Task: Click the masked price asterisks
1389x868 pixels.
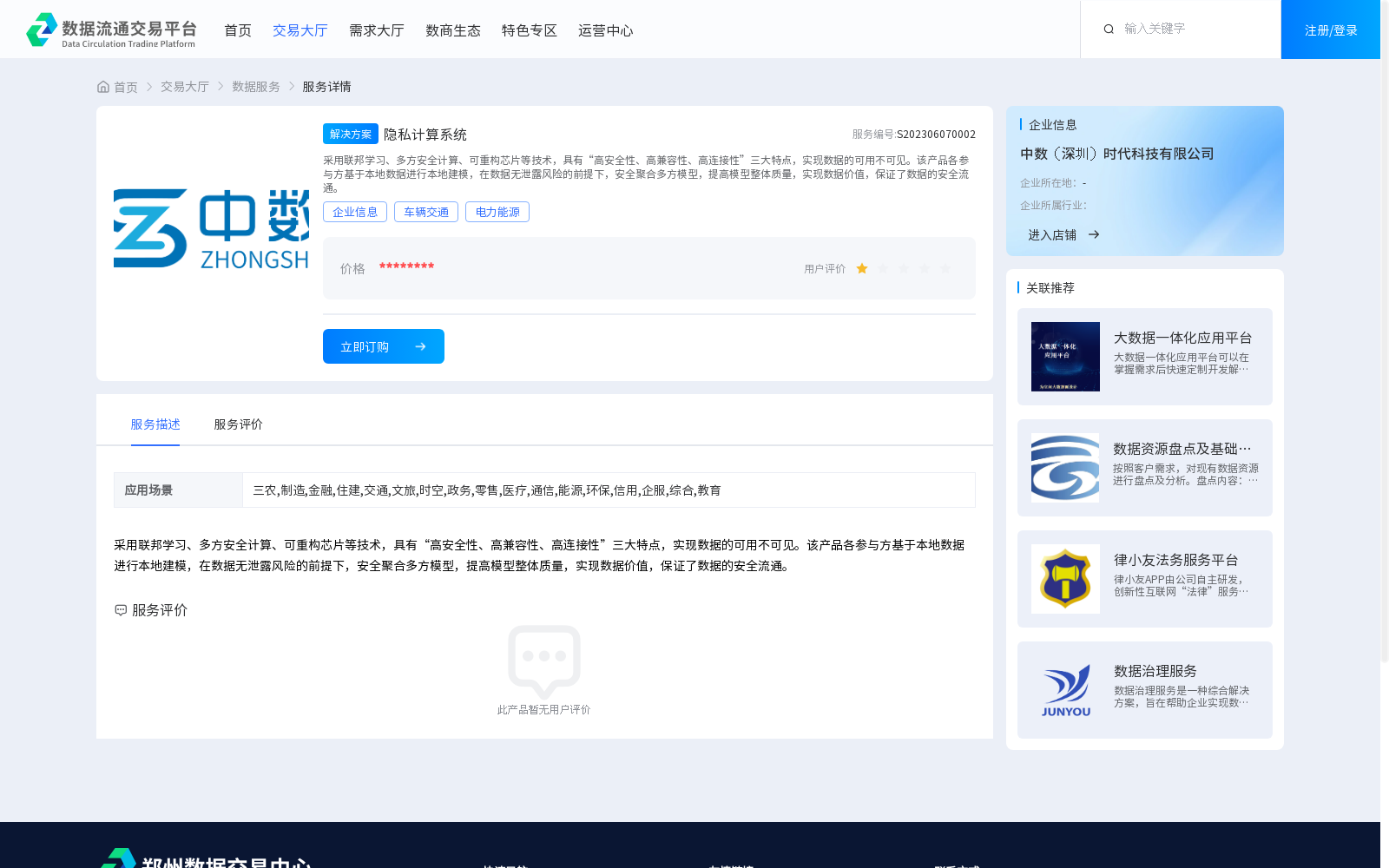Action: click(406, 267)
